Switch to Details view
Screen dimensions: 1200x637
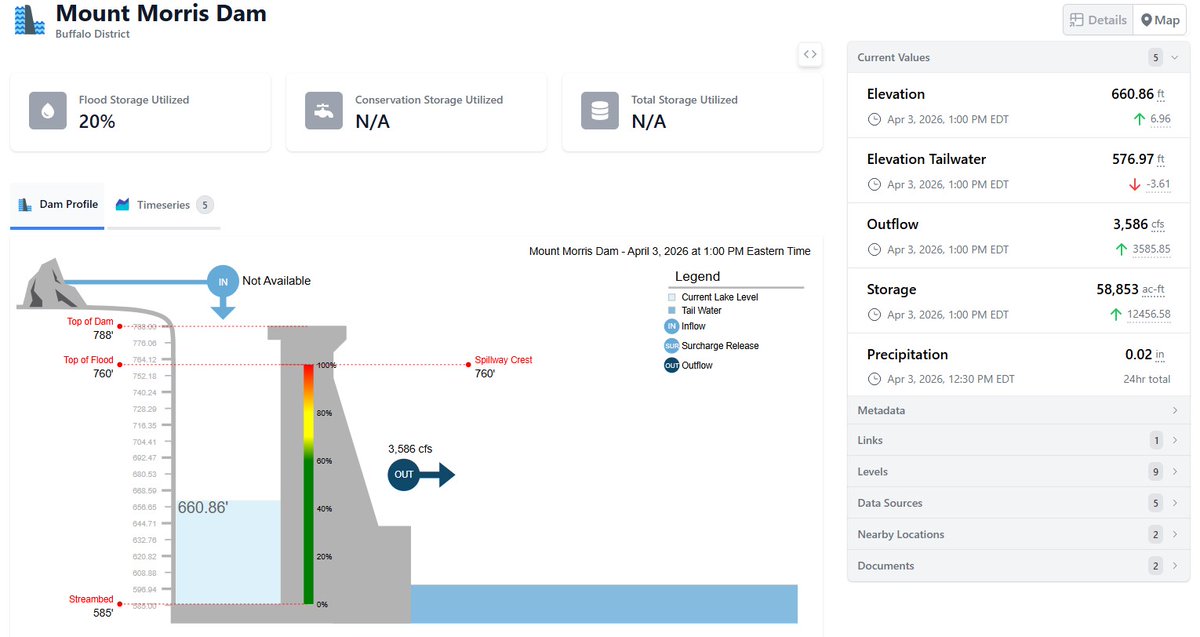click(x=1098, y=20)
